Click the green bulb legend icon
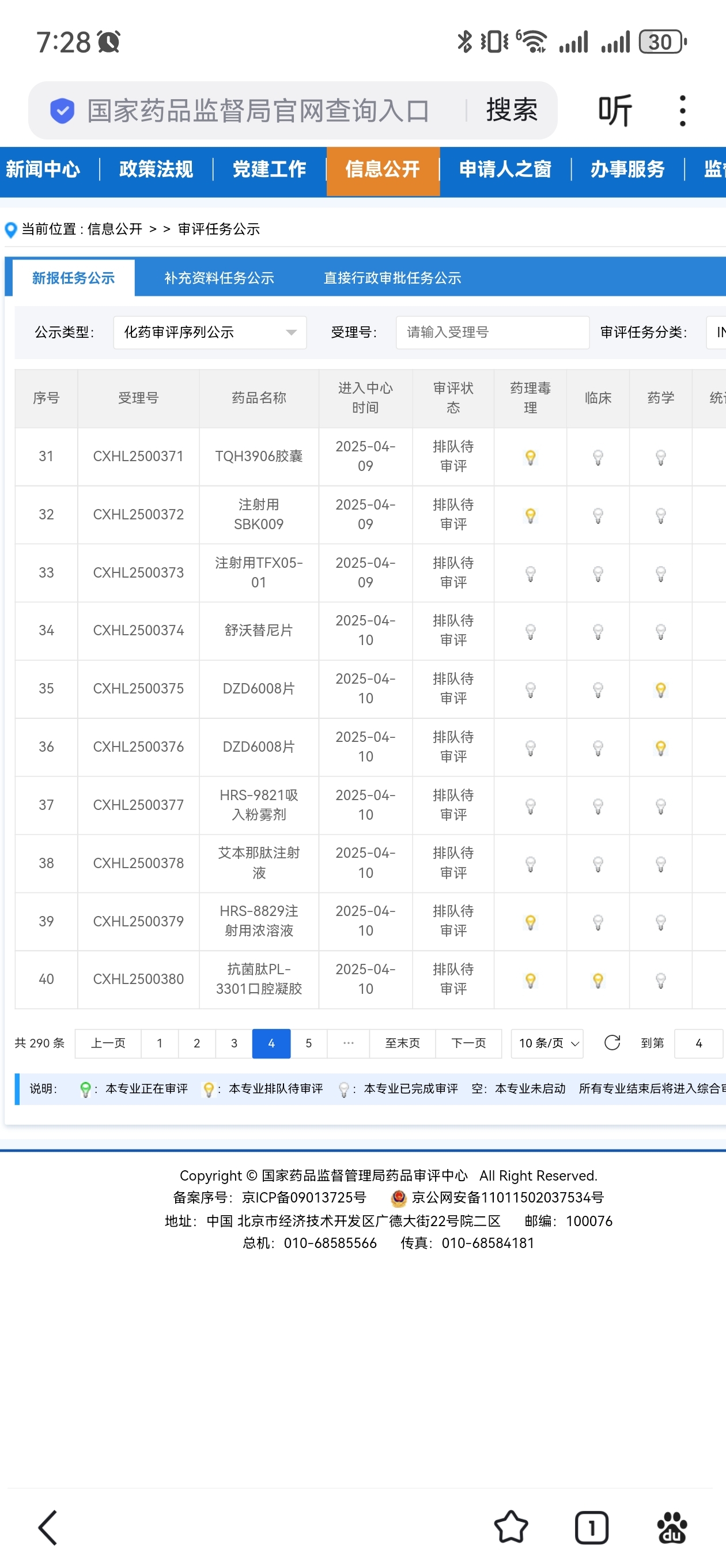Screen dimensions: 726x1568 [85, 1090]
